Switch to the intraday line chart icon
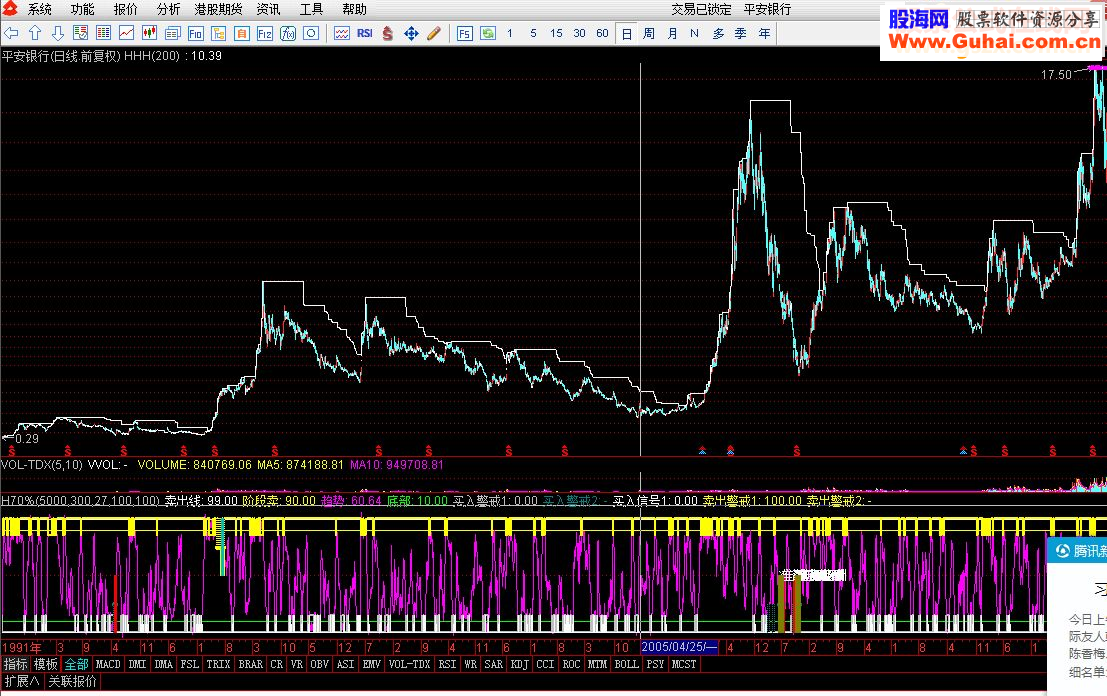The width and height of the screenshot is (1107, 696). 126,33
